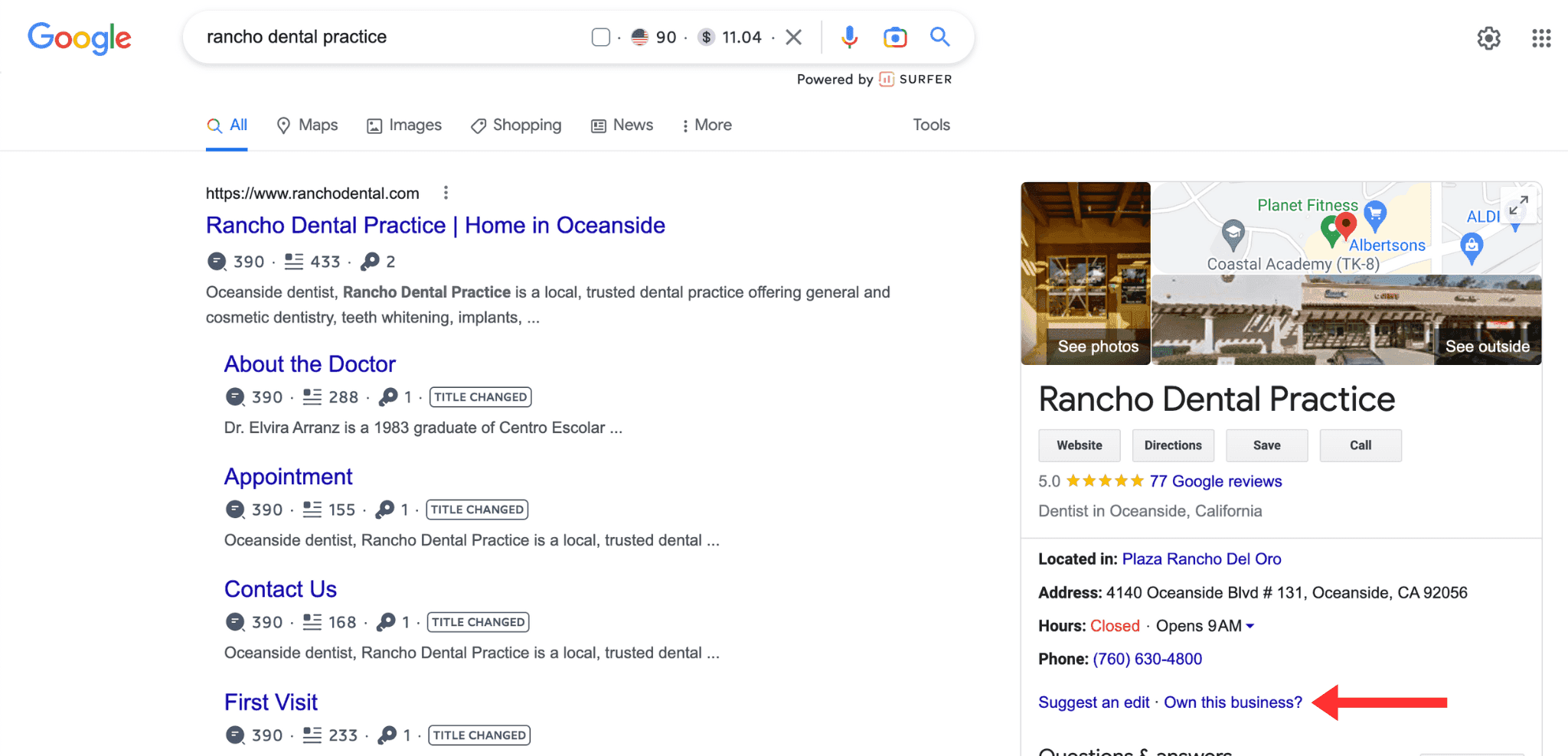Click the Google logo
This screenshot has width=1568, height=756.
click(x=80, y=37)
